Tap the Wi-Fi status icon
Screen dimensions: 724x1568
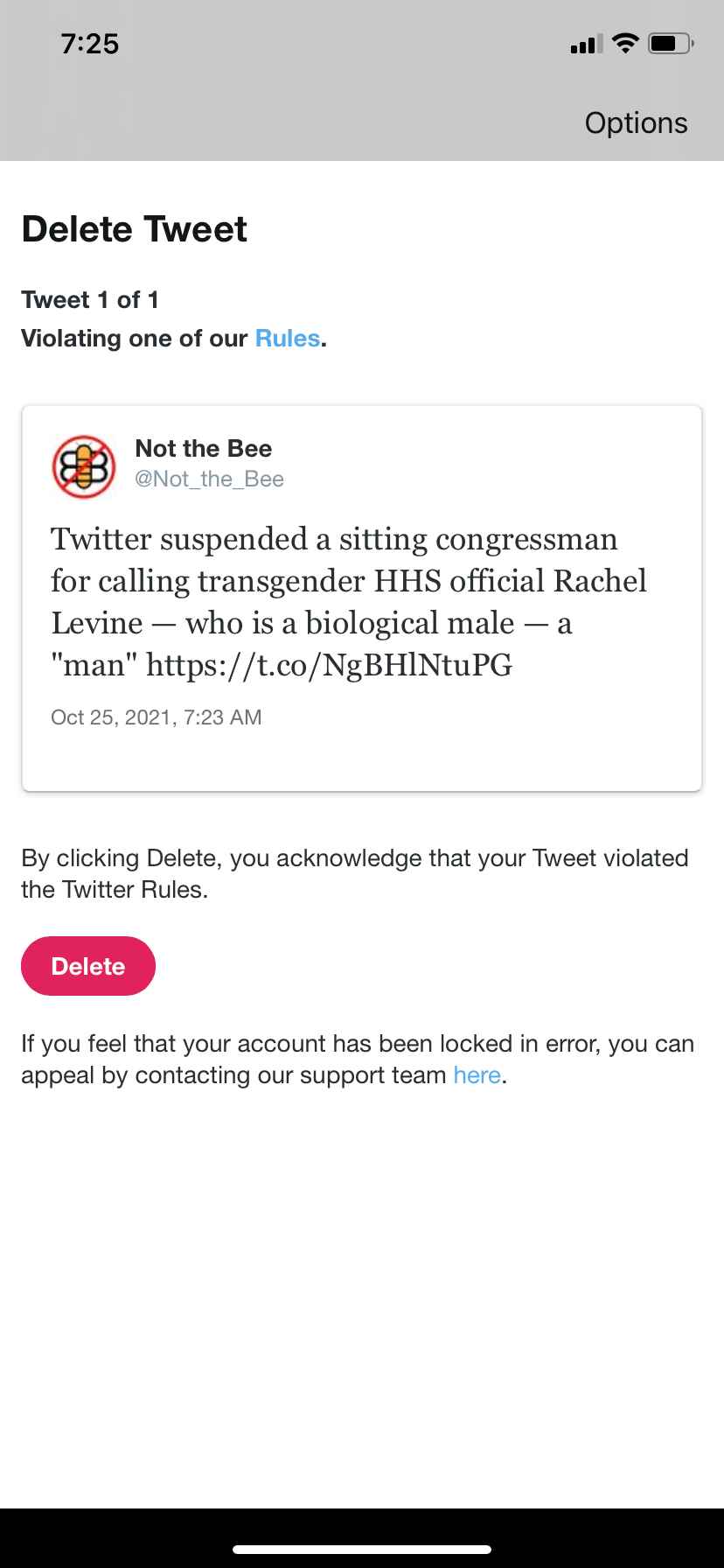(624, 43)
